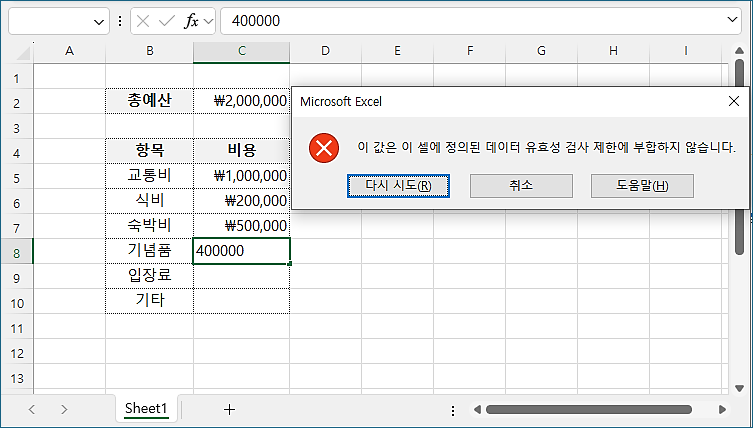The height and width of the screenshot is (428, 753).
Task: Select cell C2 with ₩2,000,000
Action: [x=241, y=101]
